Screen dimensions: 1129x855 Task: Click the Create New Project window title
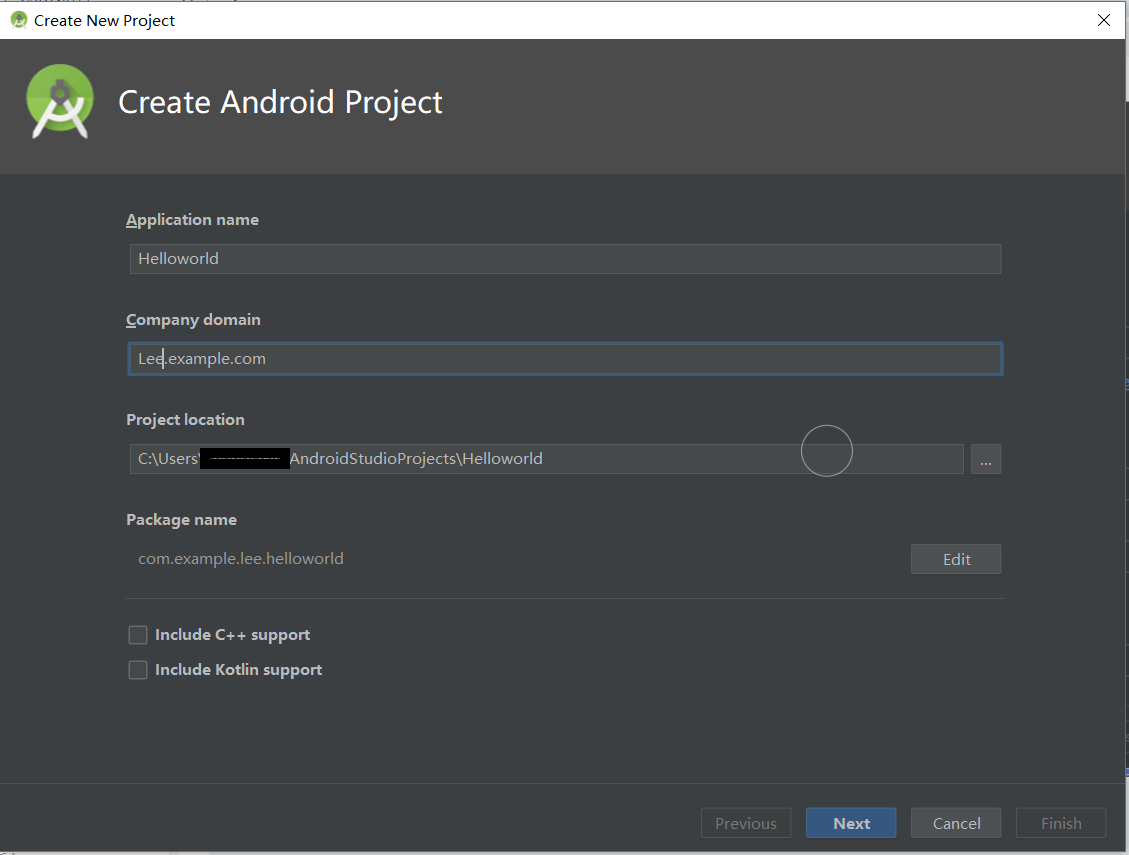[x=104, y=21]
